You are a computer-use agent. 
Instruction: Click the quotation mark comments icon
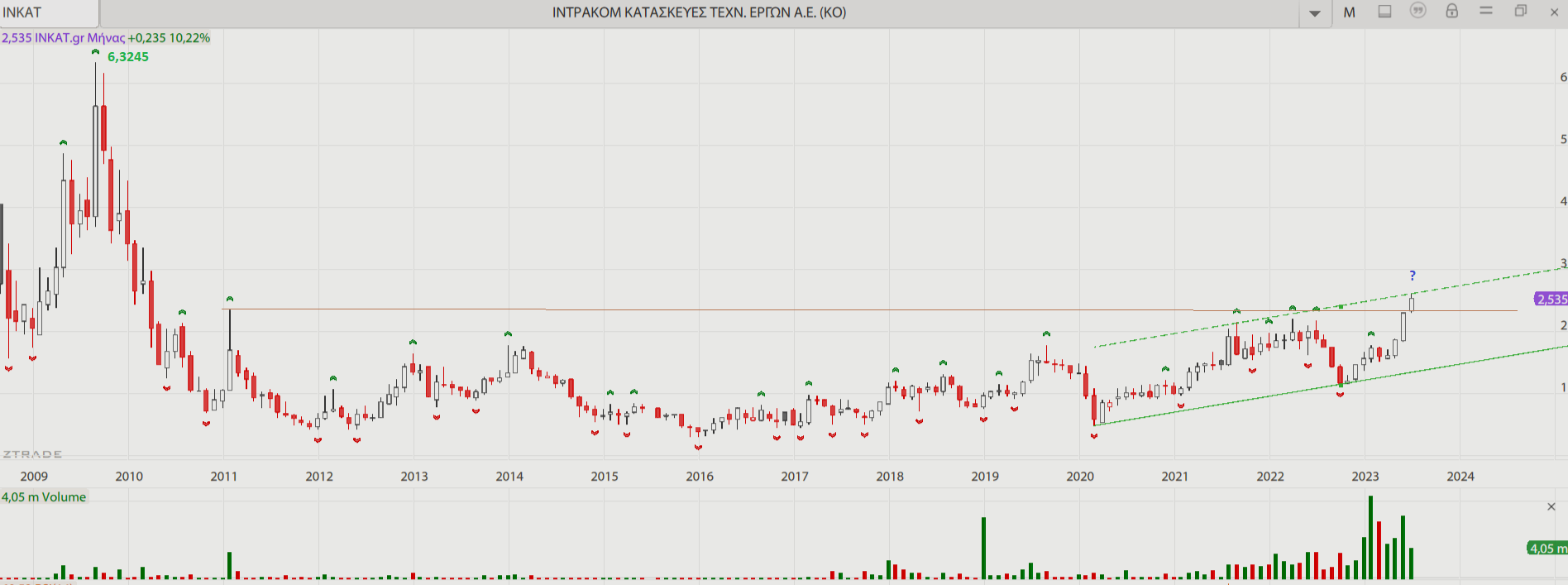(1418, 11)
